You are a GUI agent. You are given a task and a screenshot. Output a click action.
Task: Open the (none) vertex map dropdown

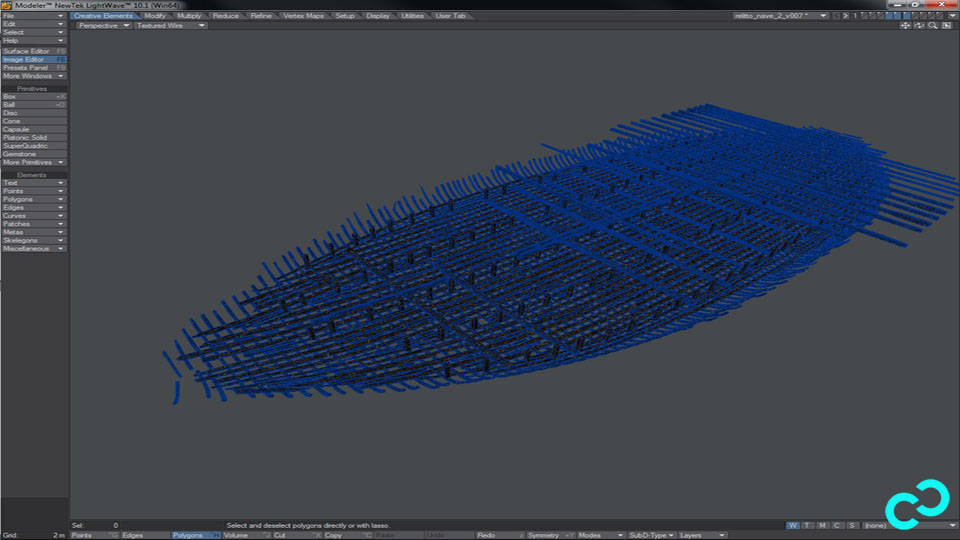click(x=909, y=525)
